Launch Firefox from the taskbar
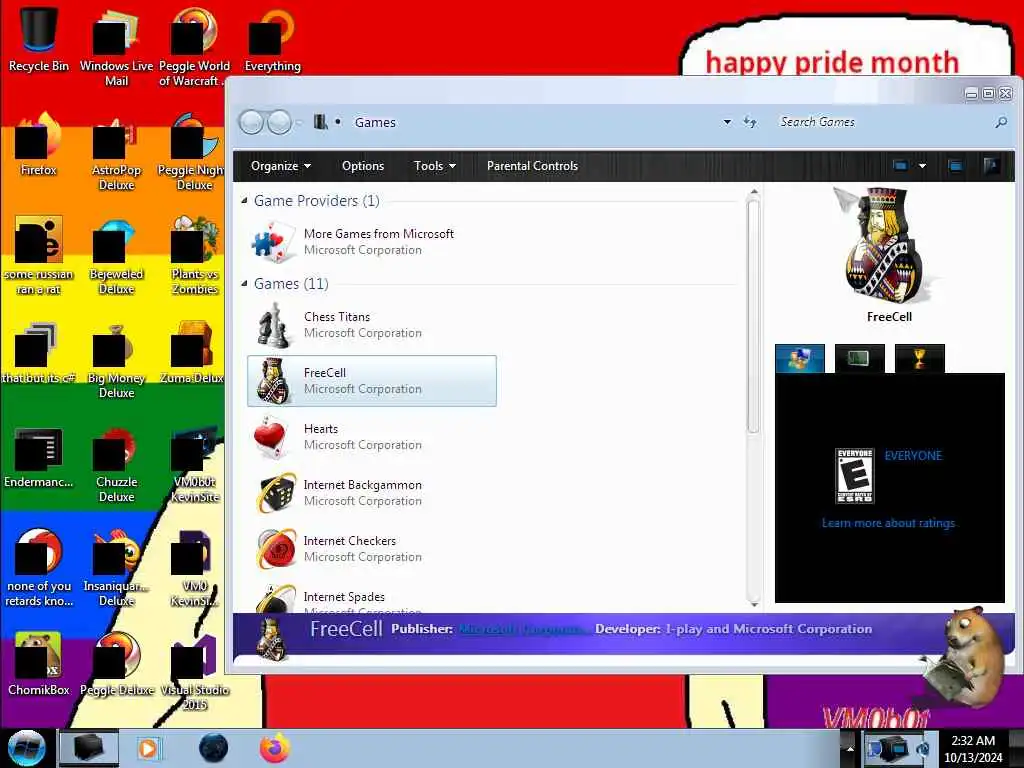 [274, 748]
